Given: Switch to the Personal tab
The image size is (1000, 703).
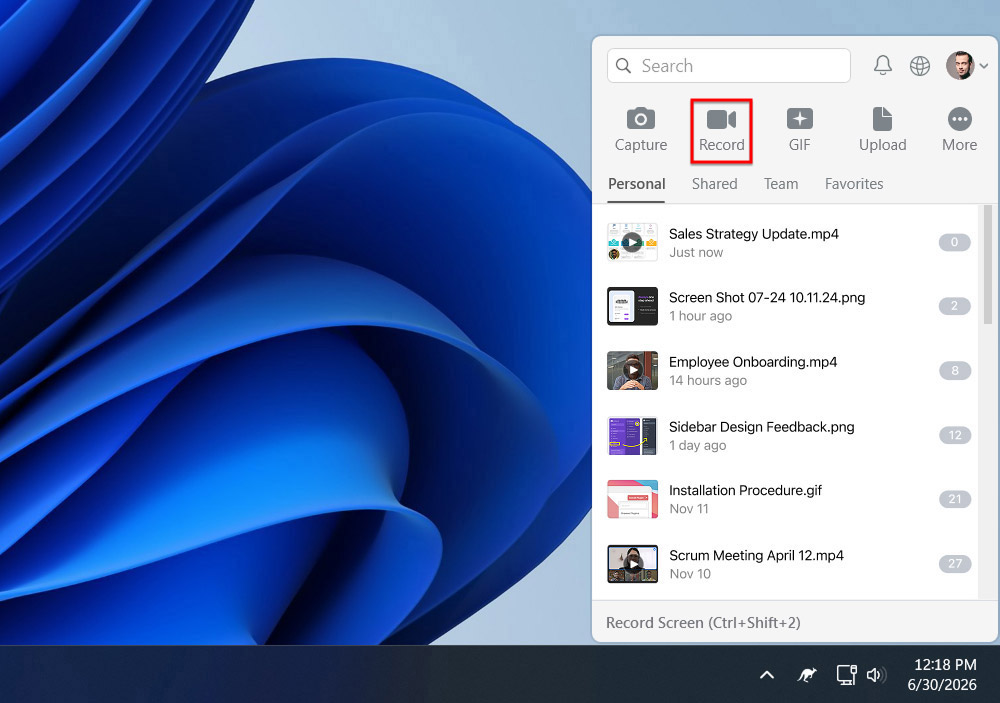Looking at the screenshot, I should pyautogui.click(x=636, y=184).
